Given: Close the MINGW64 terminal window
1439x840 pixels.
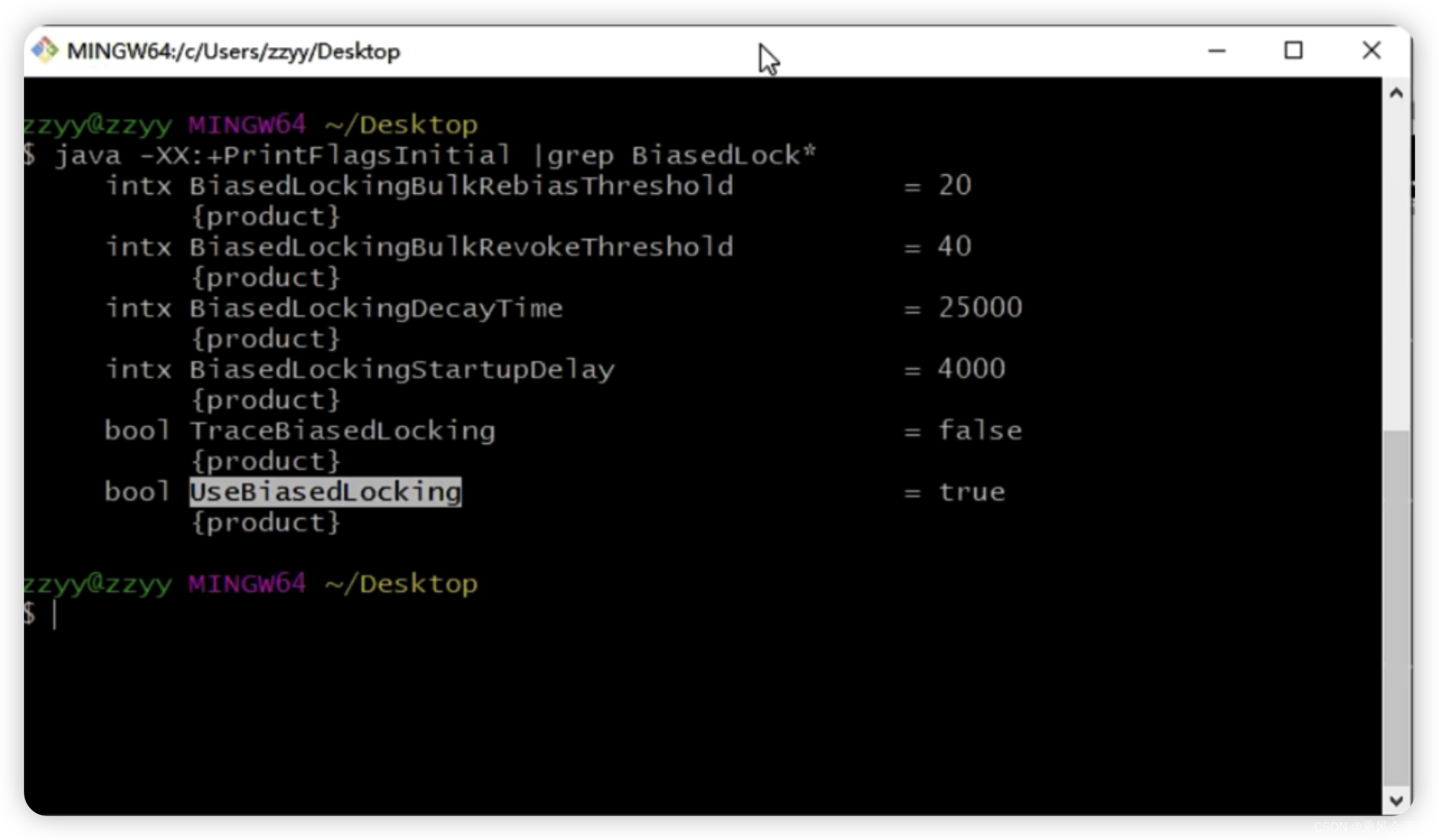Looking at the screenshot, I should (x=1371, y=50).
